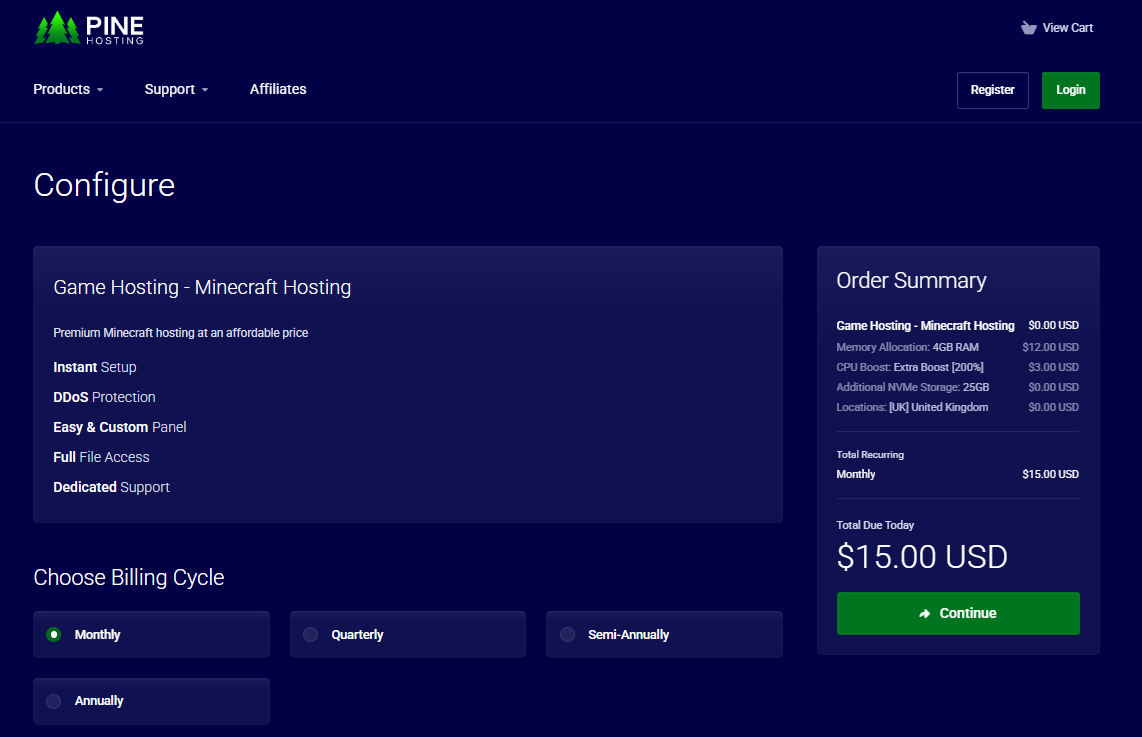Viewport: 1142px width, 737px height.
Task: Select the Annually billing cycle
Action: pos(151,701)
